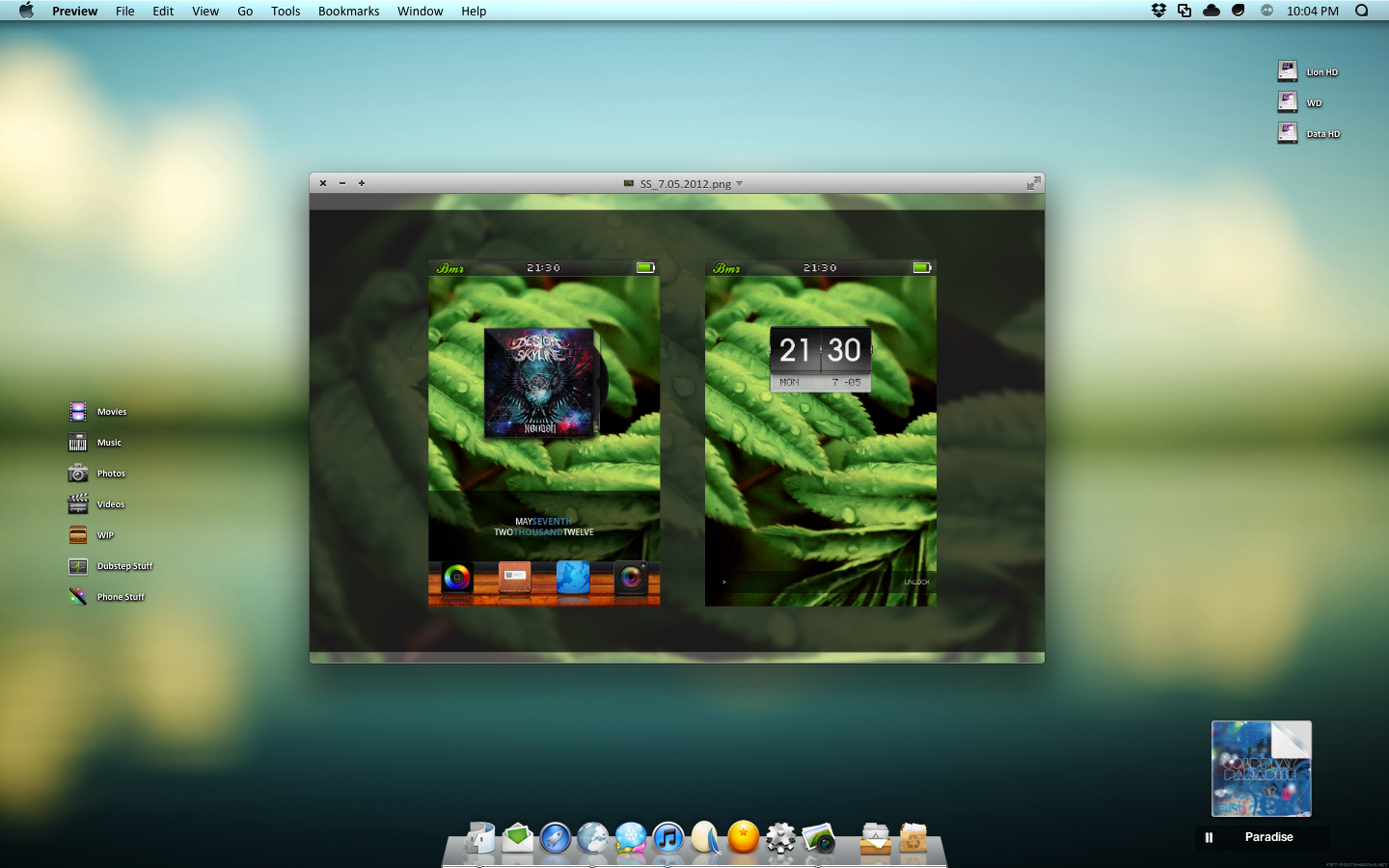Open the Preview application menu
The image size is (1389, 868).
(x=74, y=11)
